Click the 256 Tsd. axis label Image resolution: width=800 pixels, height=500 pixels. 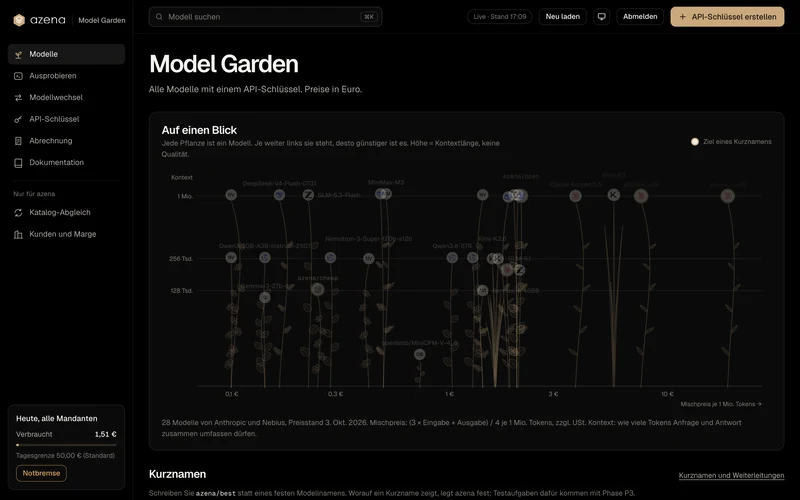181,259
